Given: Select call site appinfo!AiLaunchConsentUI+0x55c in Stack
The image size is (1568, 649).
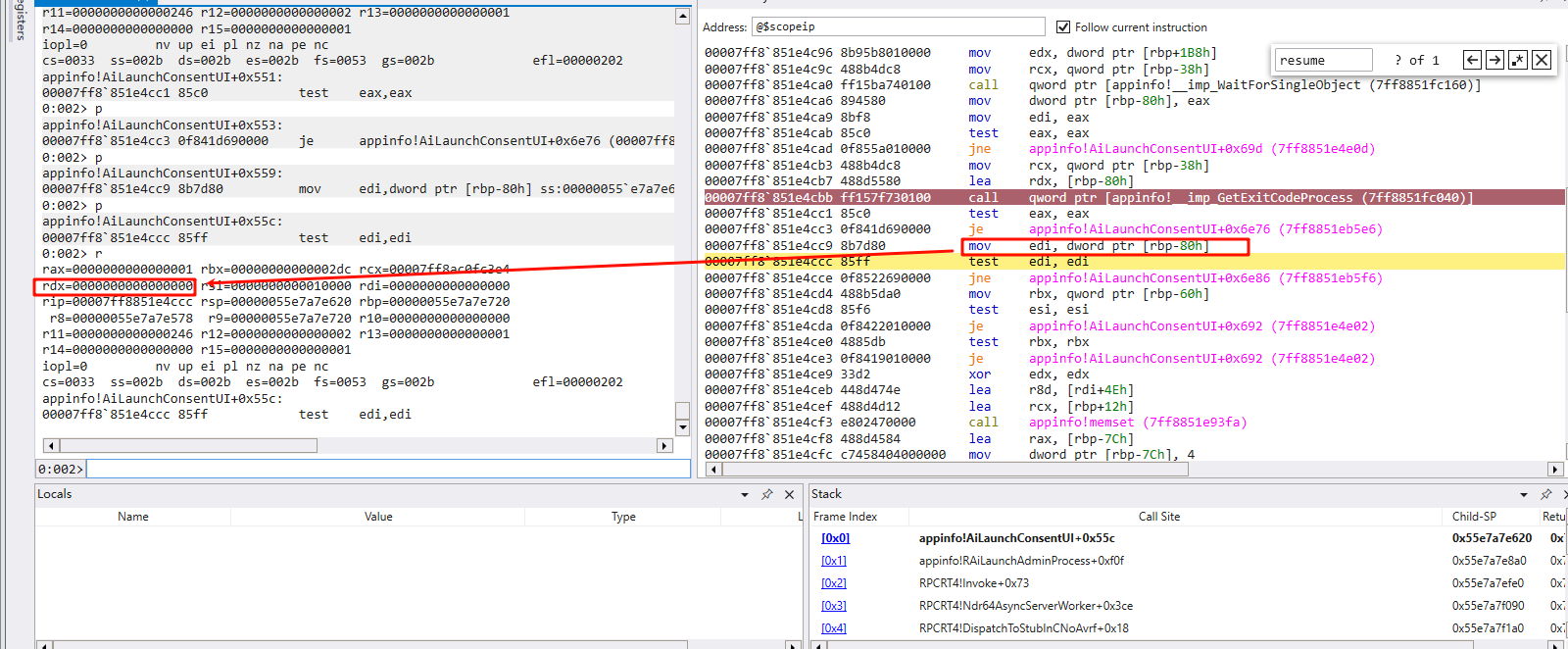Looking at the screenshot, I should (x=1017, y=538).
